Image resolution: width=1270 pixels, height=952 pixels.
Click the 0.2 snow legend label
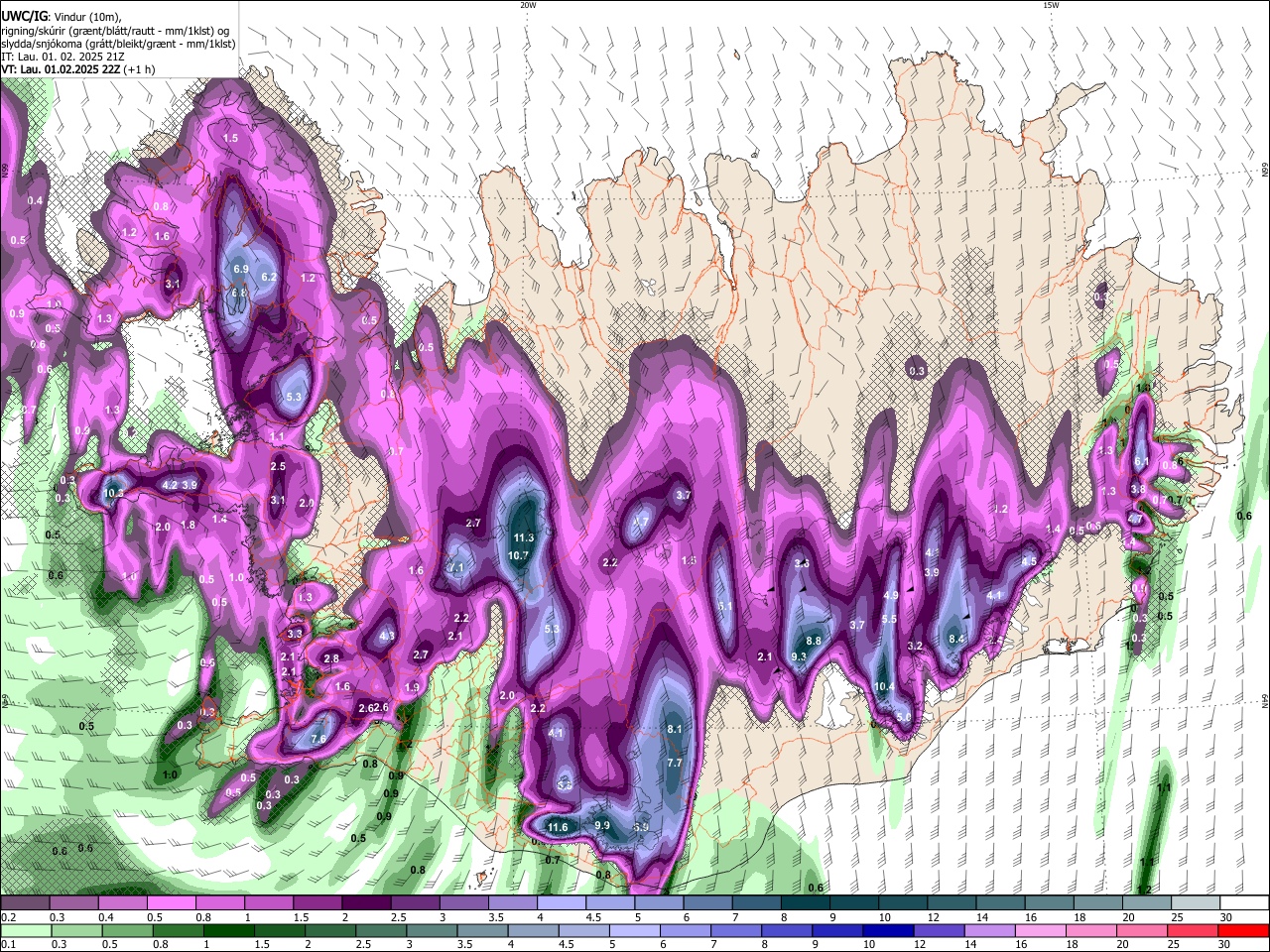(8, 917)
